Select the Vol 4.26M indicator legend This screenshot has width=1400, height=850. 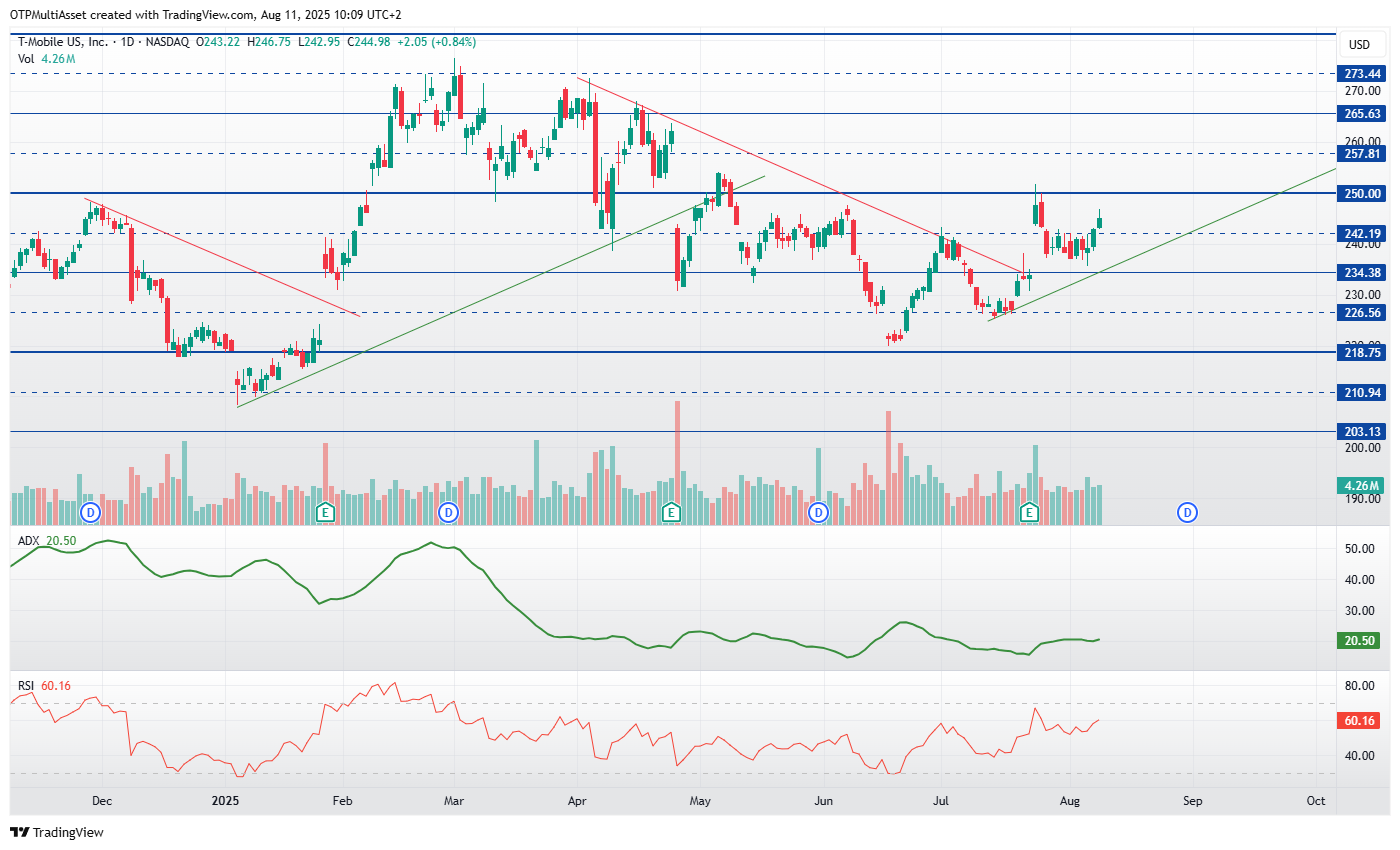[46, 59]
